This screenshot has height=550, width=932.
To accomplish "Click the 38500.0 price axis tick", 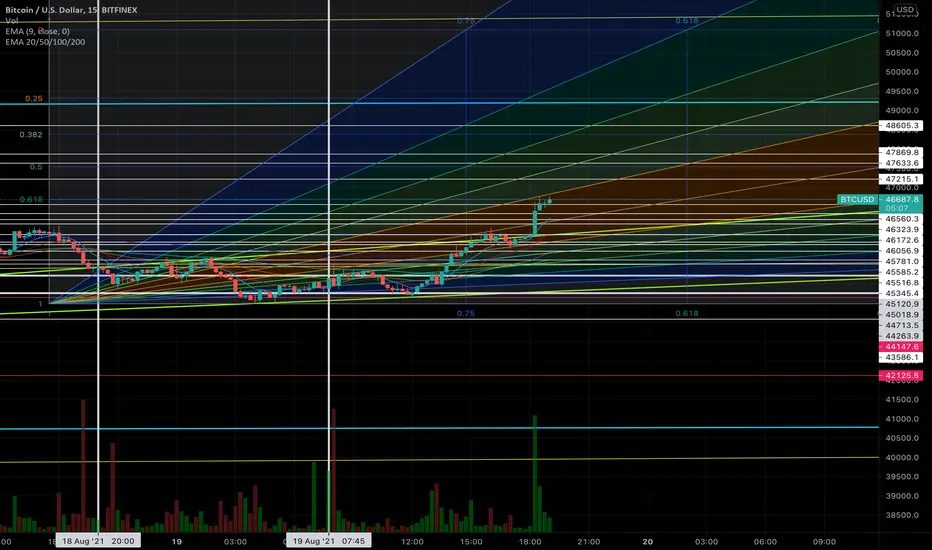I will pos(902,515).
